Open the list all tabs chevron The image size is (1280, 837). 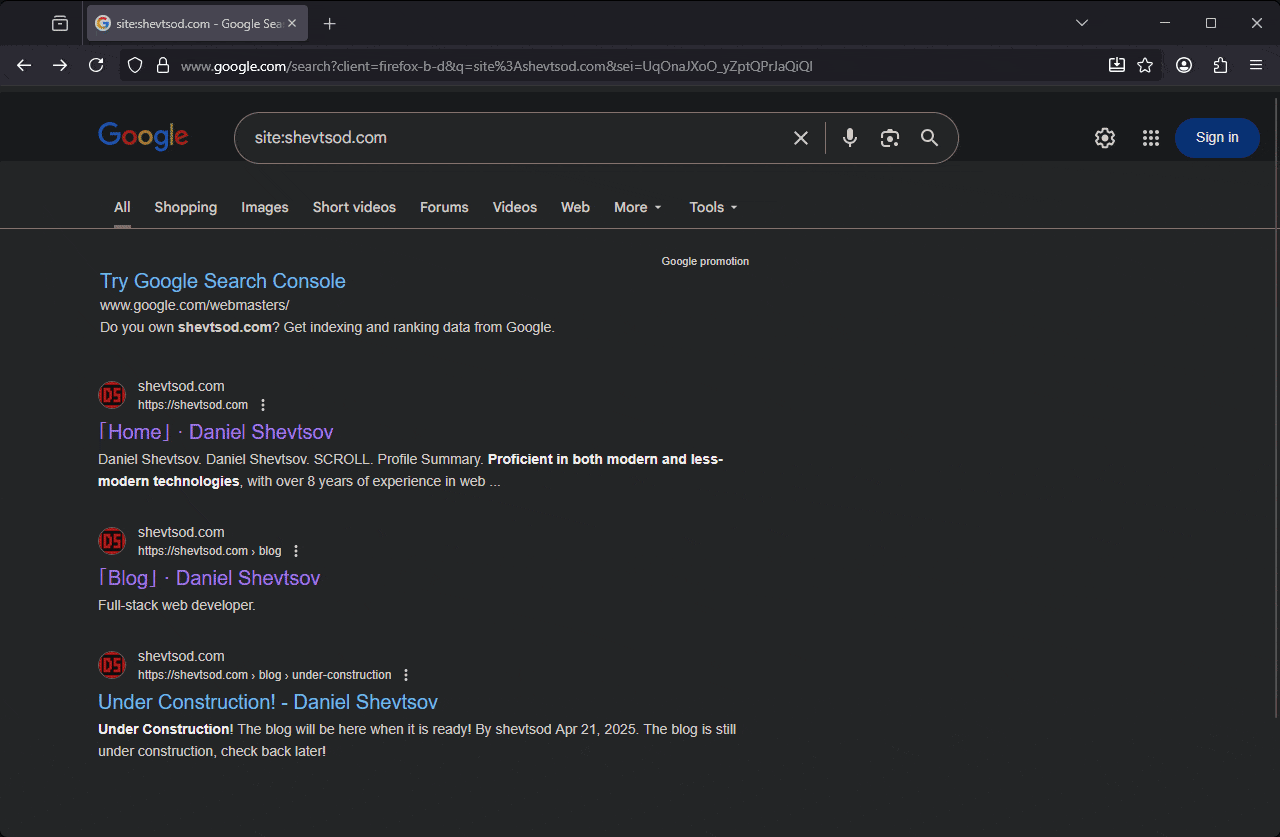(x=1082, y=23)
